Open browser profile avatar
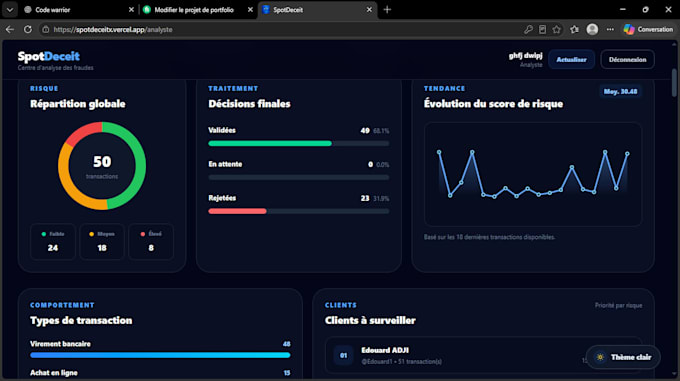The height and width of the screenshot is (381, 680). click(592, 29)
